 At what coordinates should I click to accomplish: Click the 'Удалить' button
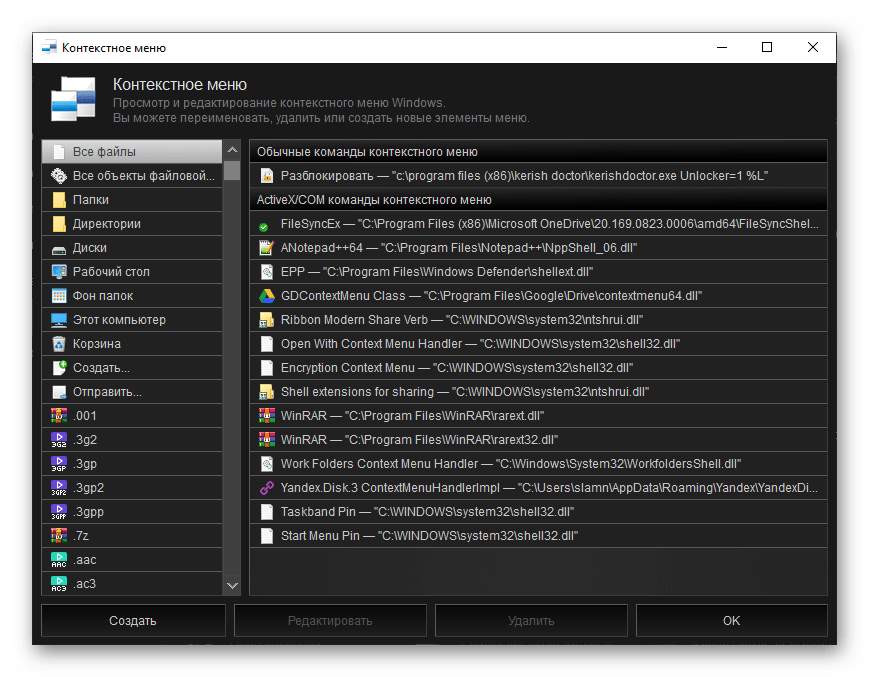coord(531,620)
